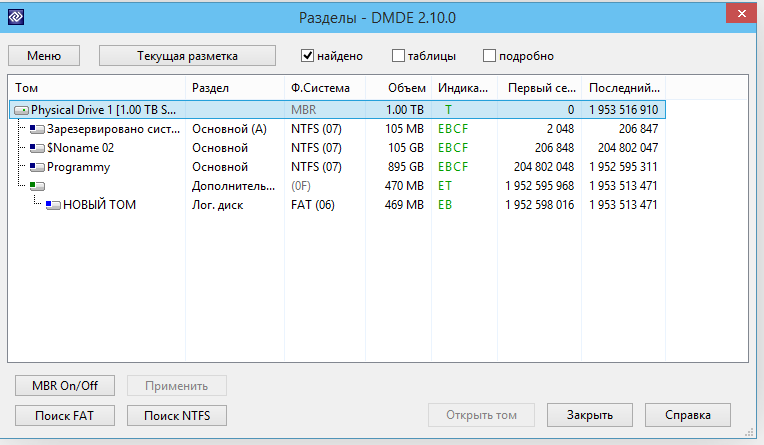The width and height of the screenshot is (764, 445).
Task: Click first sector value 1 952 598 016
Action: (x=539, y=205)
